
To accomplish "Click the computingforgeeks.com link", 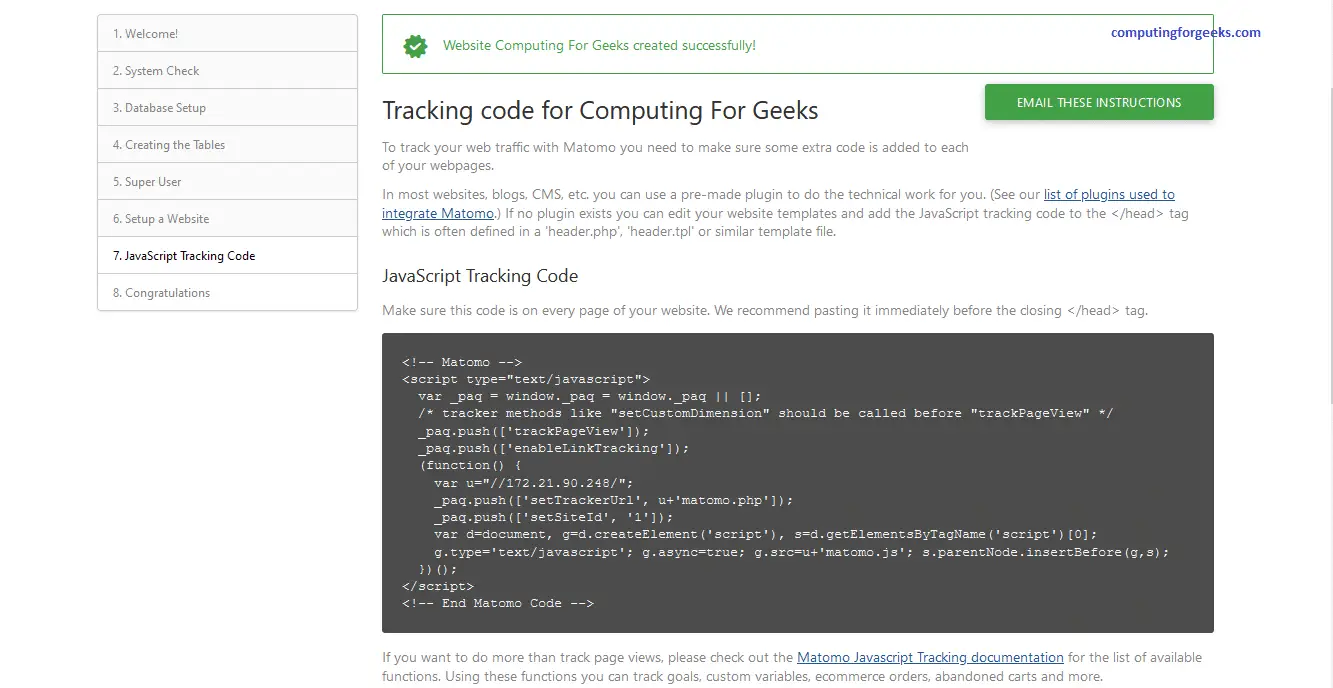I will coord(1184,32).
